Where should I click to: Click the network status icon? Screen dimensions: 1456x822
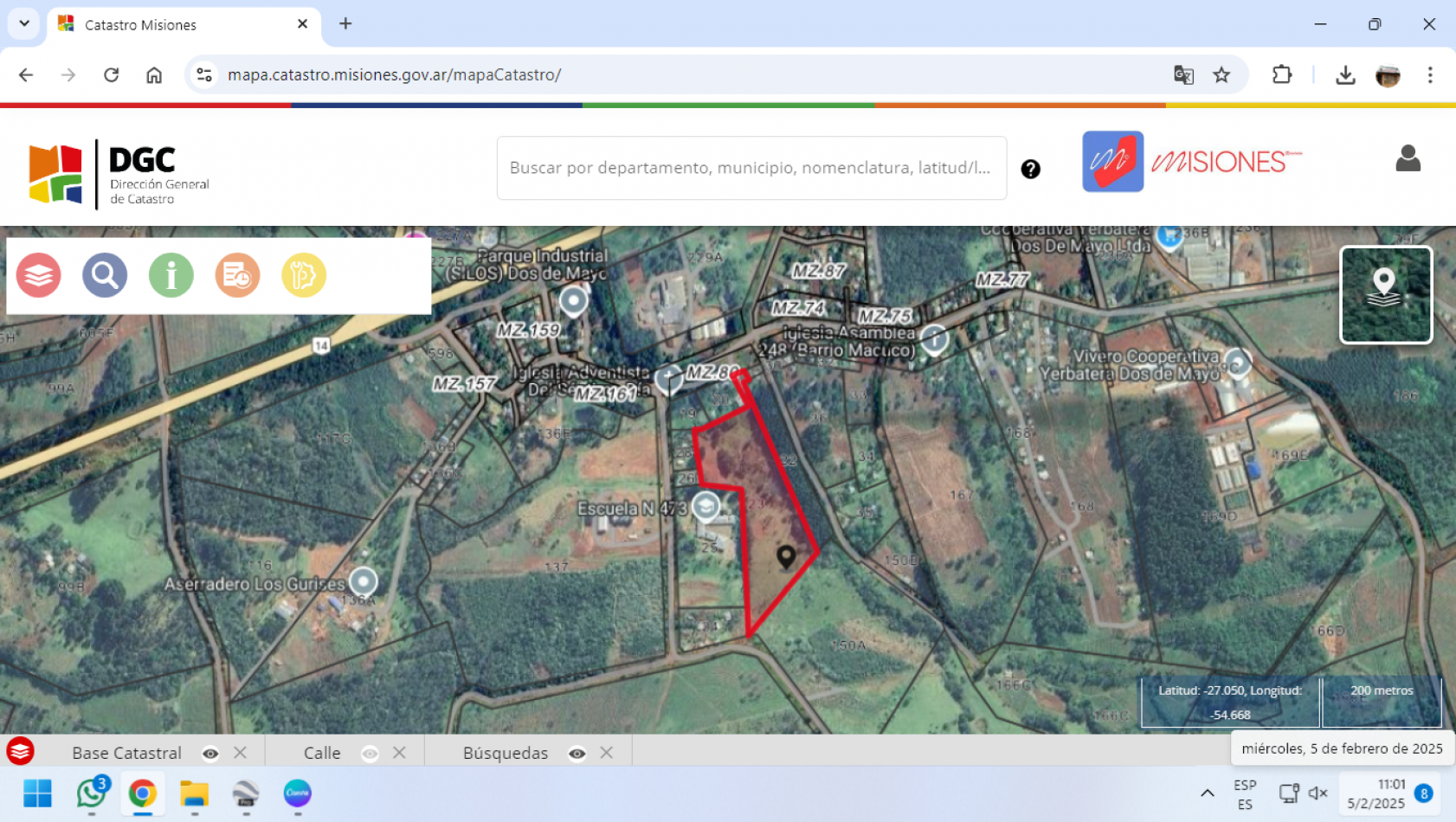point(1288,793)
